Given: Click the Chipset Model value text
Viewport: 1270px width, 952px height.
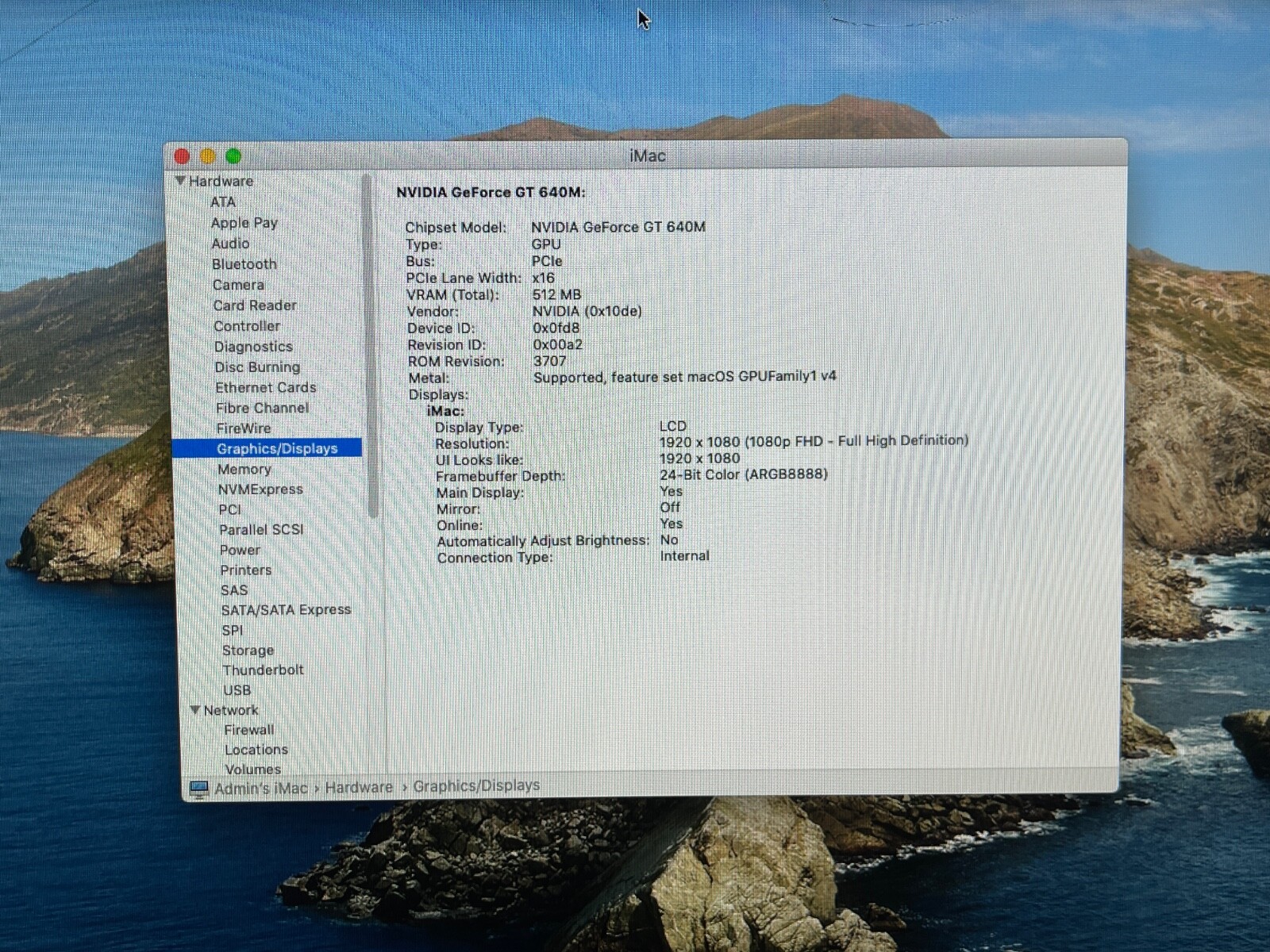Looking at the screenshot, I should point(618,227).
